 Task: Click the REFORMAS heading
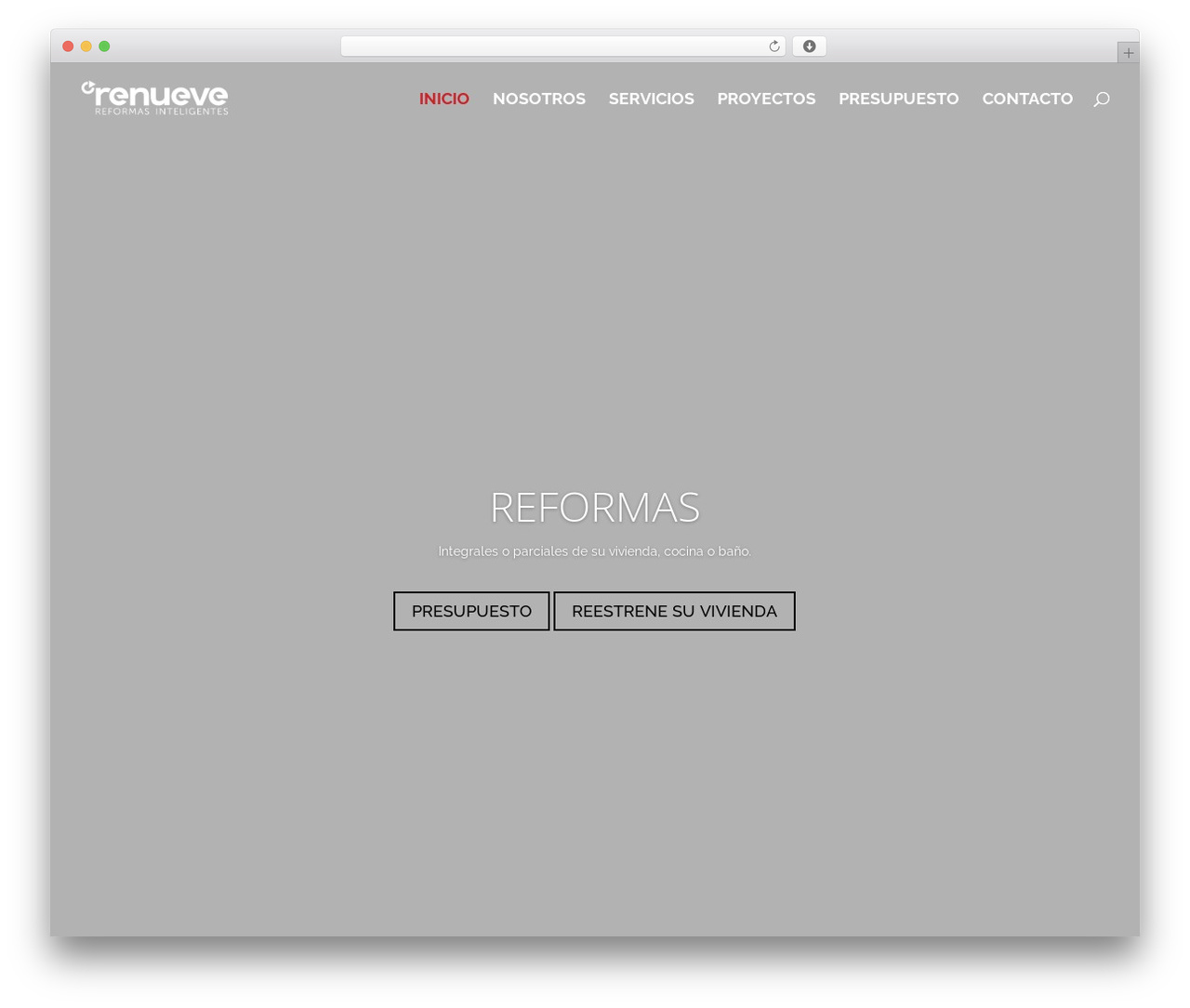tap(595, 508)
